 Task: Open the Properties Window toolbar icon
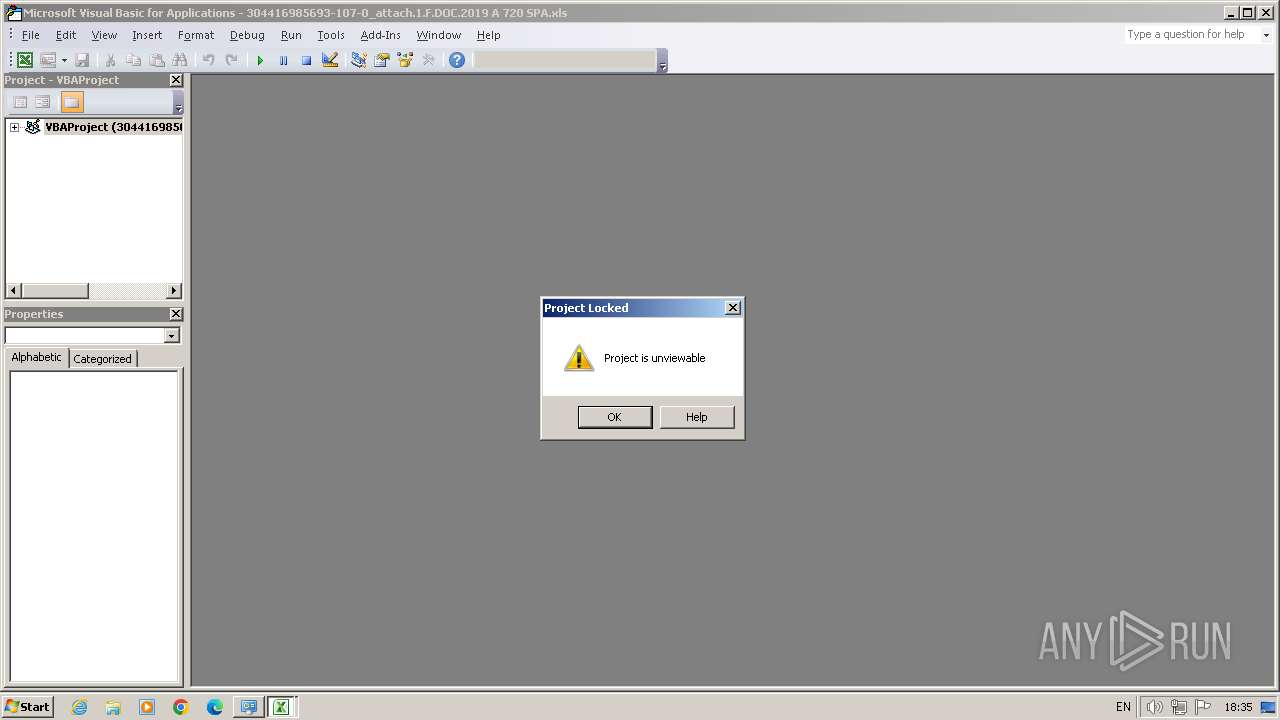point(381,60)
